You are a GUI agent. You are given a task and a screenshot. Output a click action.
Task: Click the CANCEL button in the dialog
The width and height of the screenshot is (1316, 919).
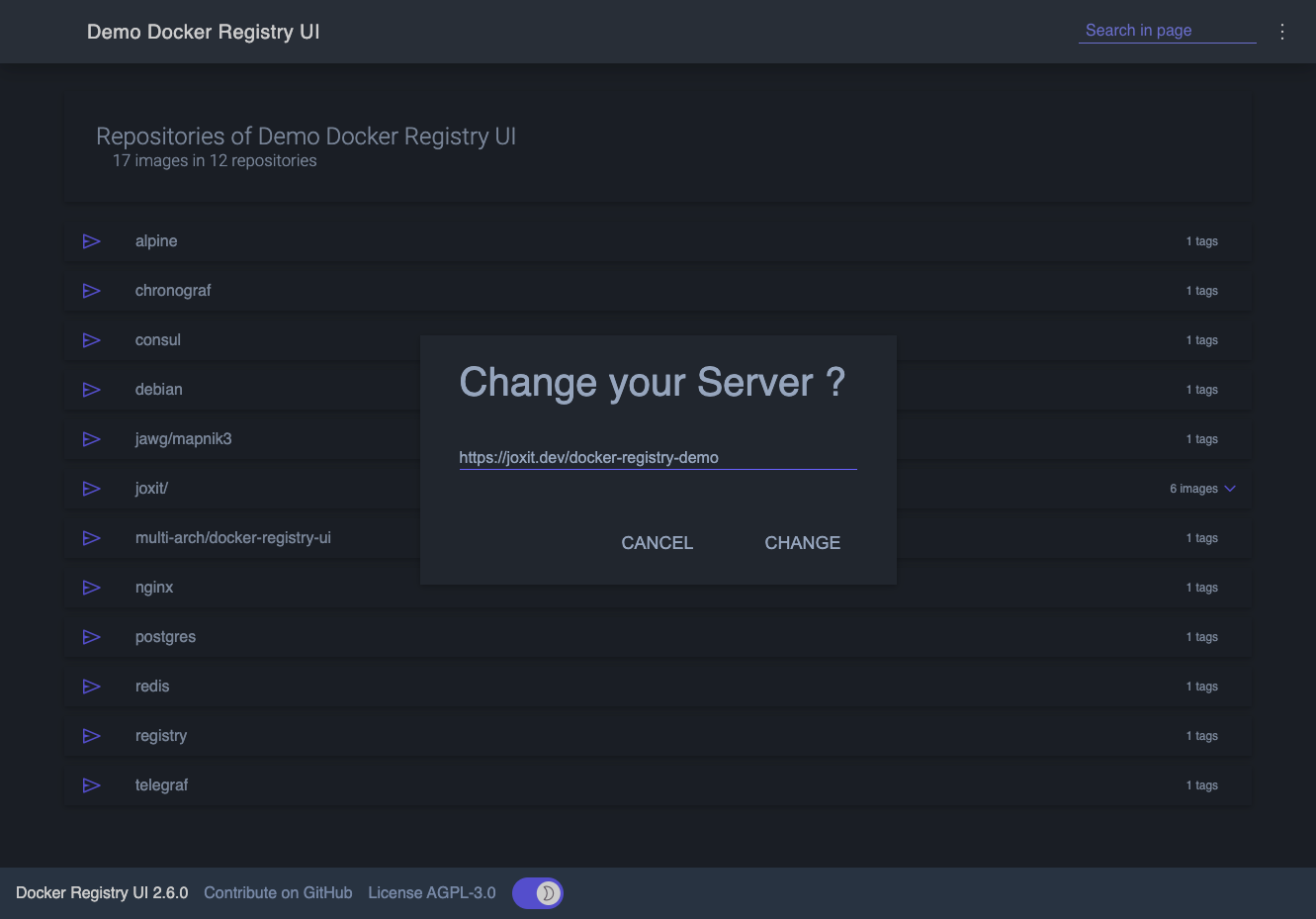(658, 543)
